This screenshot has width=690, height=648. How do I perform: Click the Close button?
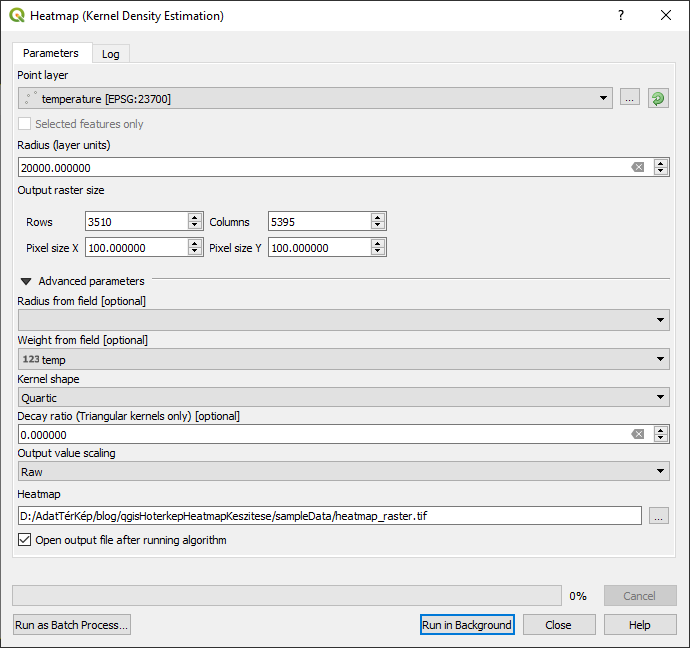559,625
